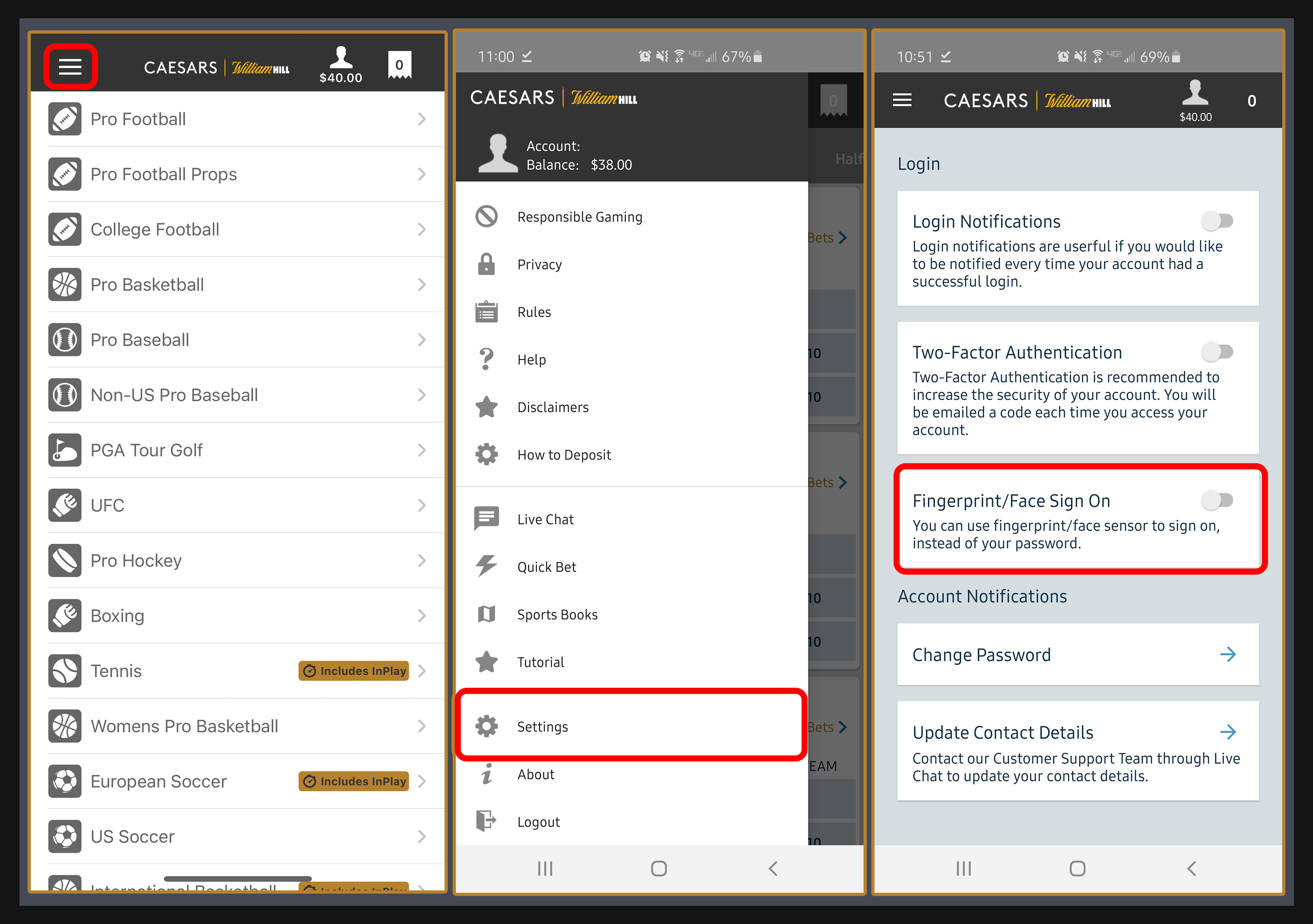Expand Womens Pro Basketball chevron
Viewport: 1313px width, 924px height.
tap(422, 726)
